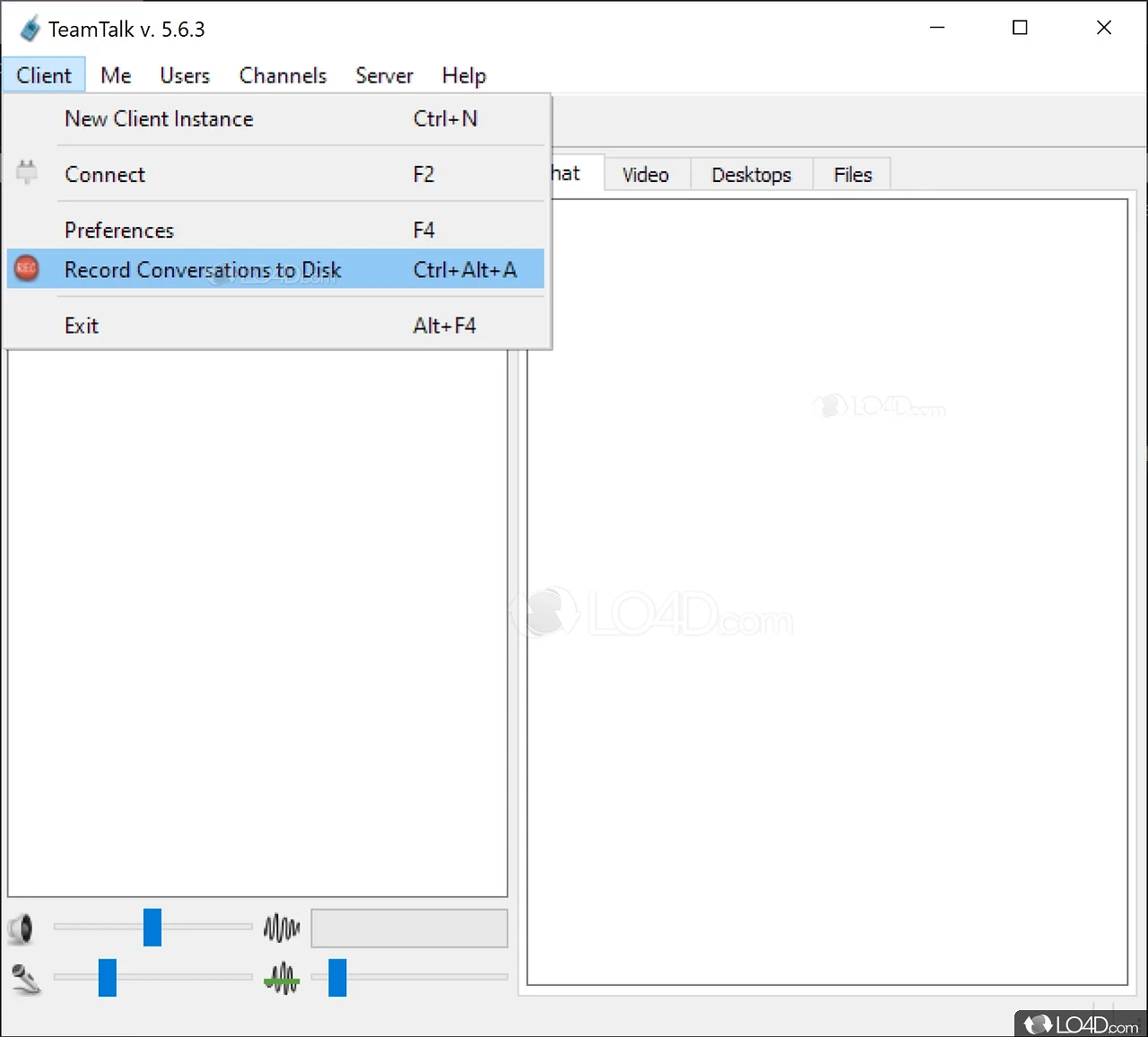Click the green-lined microphone gain waveform icon

click(x=282, y=978)
